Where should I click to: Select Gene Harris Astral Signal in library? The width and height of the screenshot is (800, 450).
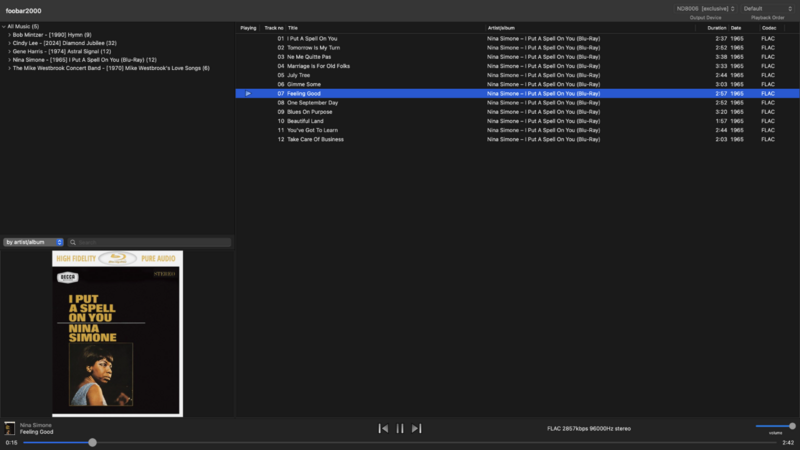62,51
